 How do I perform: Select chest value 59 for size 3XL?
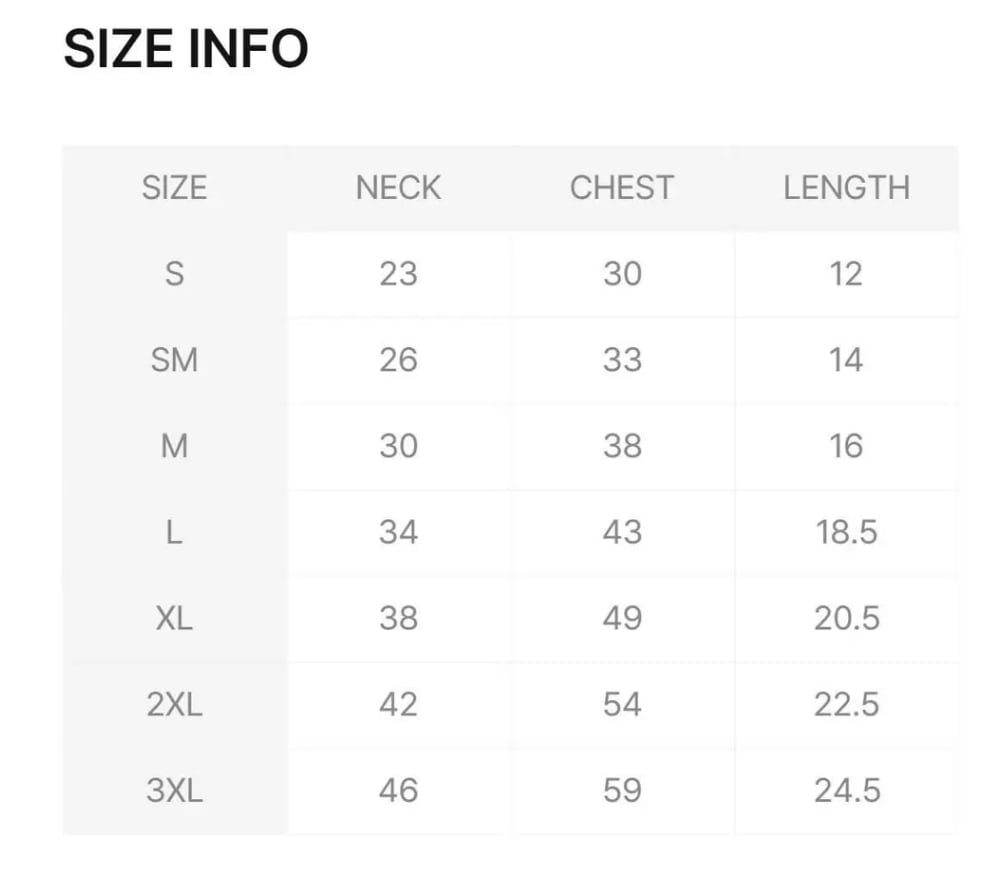coord(622,791)
